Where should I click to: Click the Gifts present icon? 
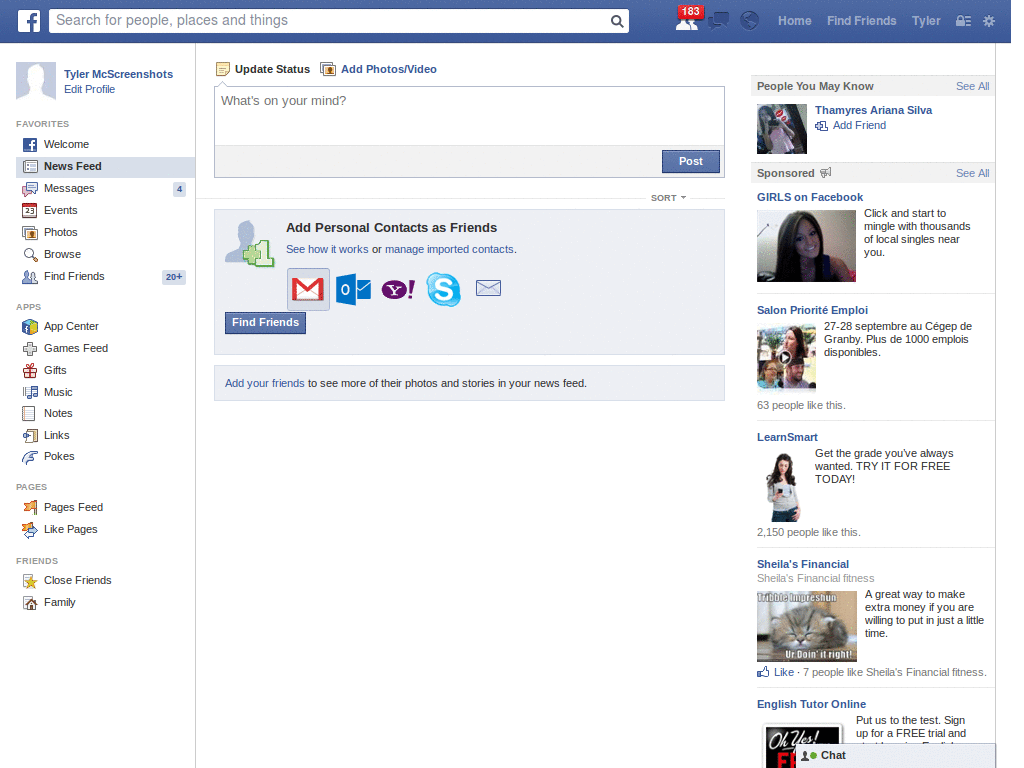click(30, 371)
